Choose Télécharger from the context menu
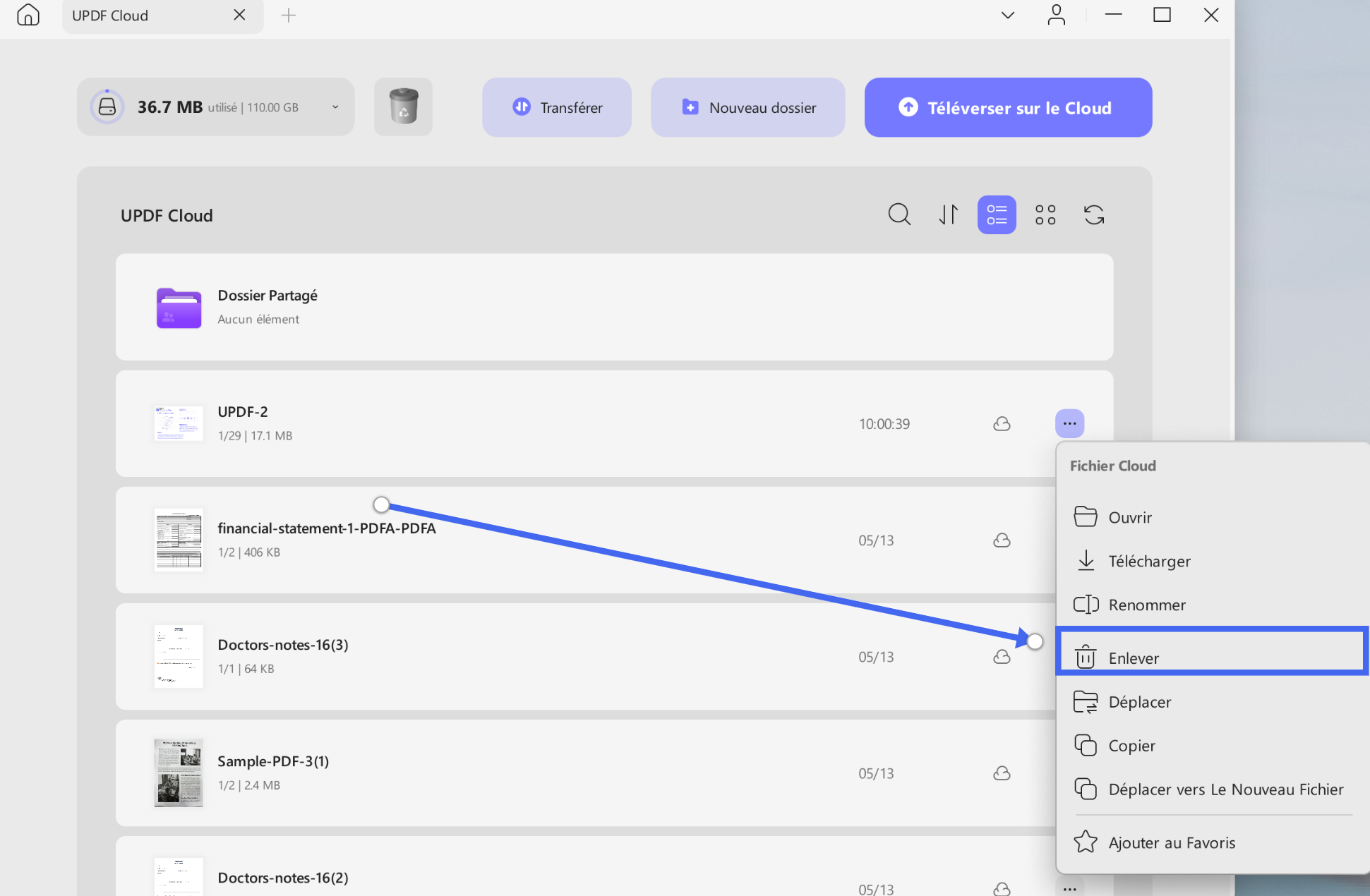The height and width of the screenshot is (896, 1370). (x=1213, y=561)
